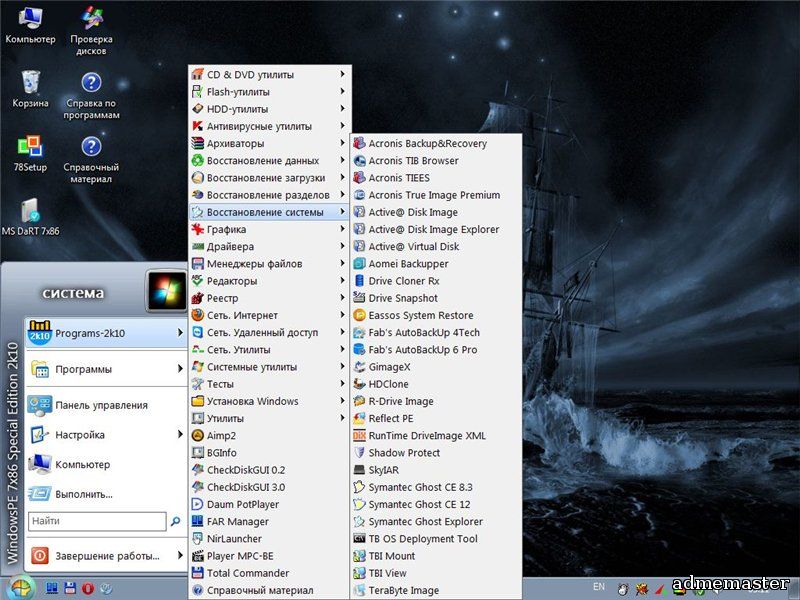Click the Aimp2 player icon

[x=197, y=435]
